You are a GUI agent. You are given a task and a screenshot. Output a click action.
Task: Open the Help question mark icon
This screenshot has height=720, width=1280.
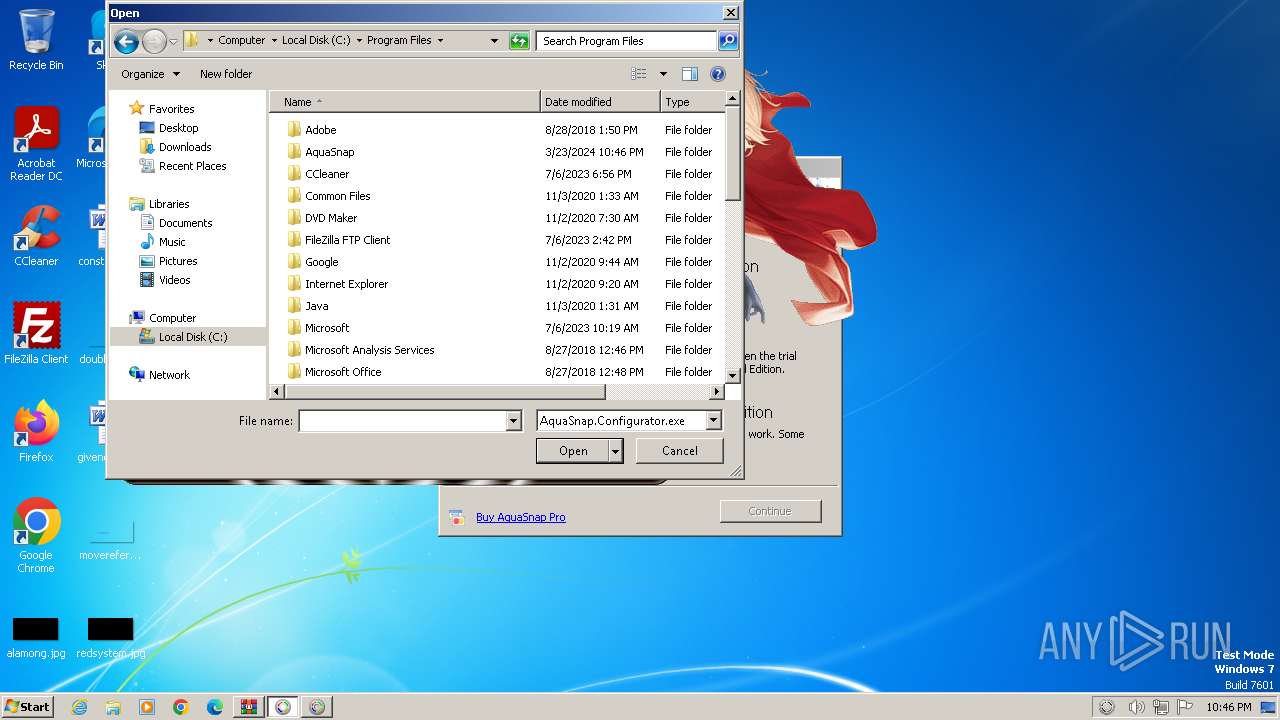click(x=717, y=74)
